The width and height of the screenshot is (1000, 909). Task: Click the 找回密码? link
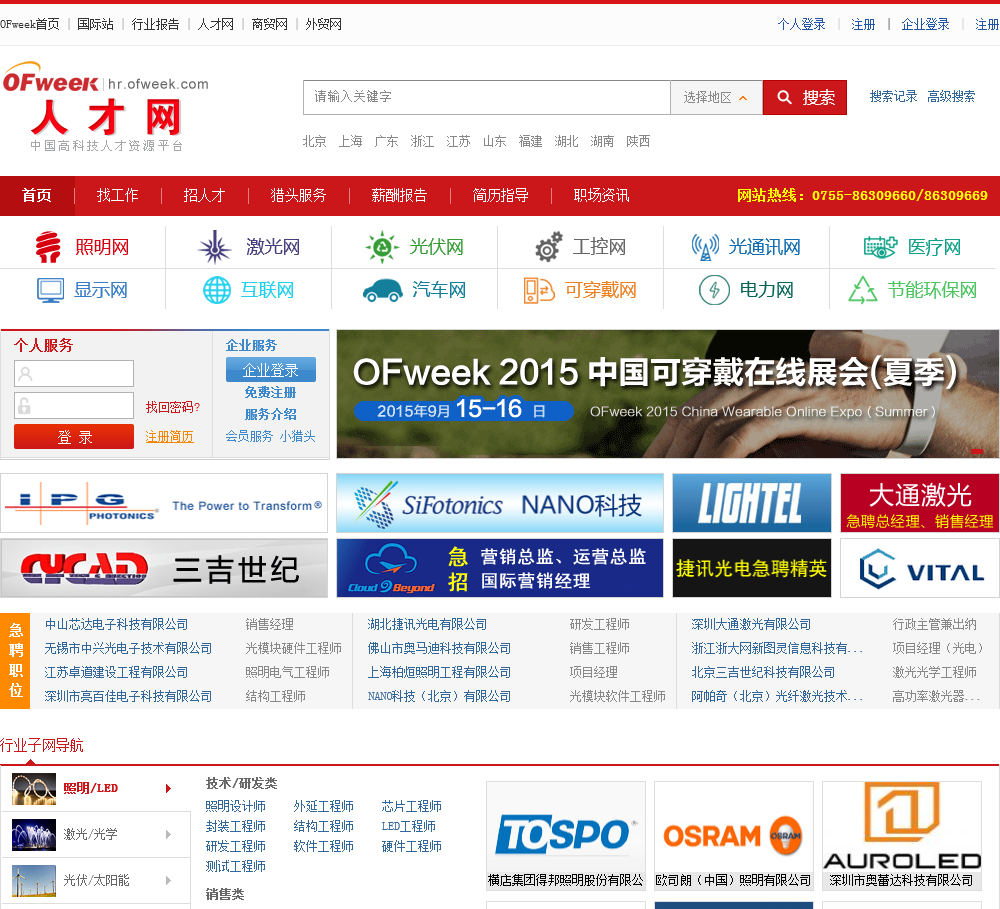(173, 407)
